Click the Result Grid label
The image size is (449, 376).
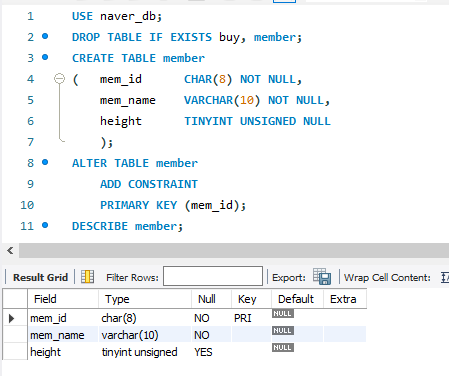(40, 277)
